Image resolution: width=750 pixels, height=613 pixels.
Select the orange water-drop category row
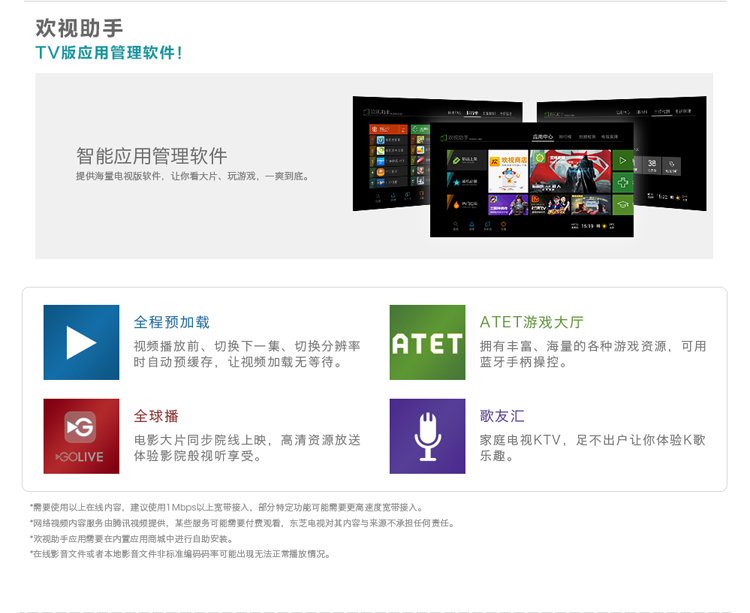click(x=466, y=204)
